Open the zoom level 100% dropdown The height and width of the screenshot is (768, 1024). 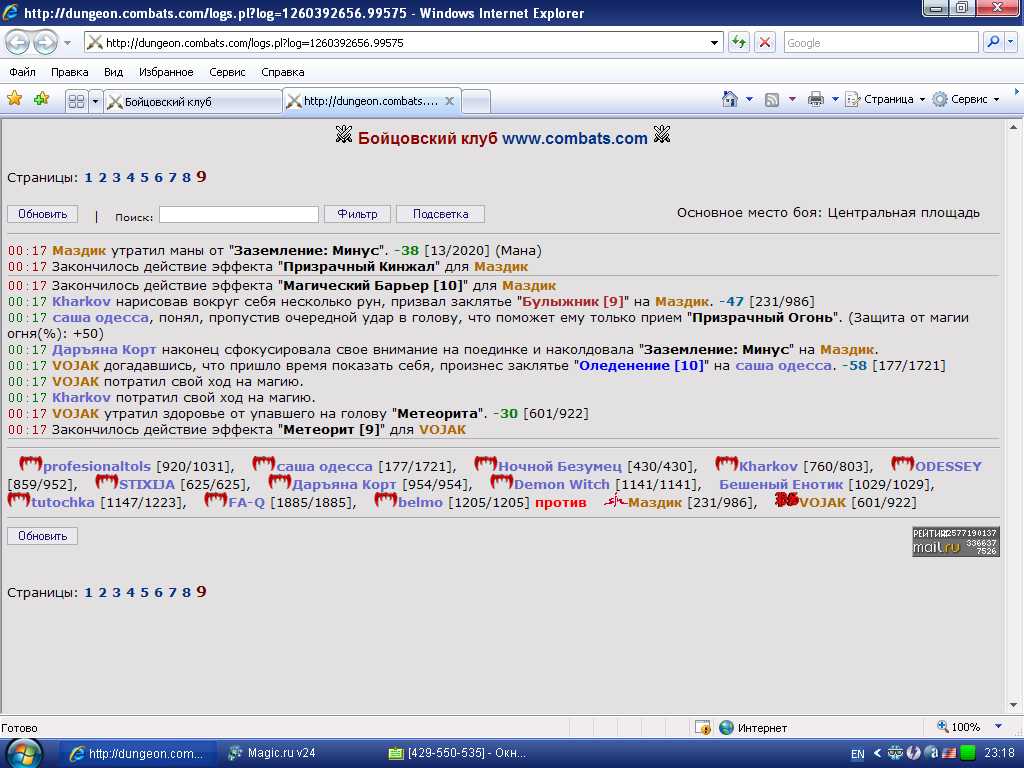point(999,727)
